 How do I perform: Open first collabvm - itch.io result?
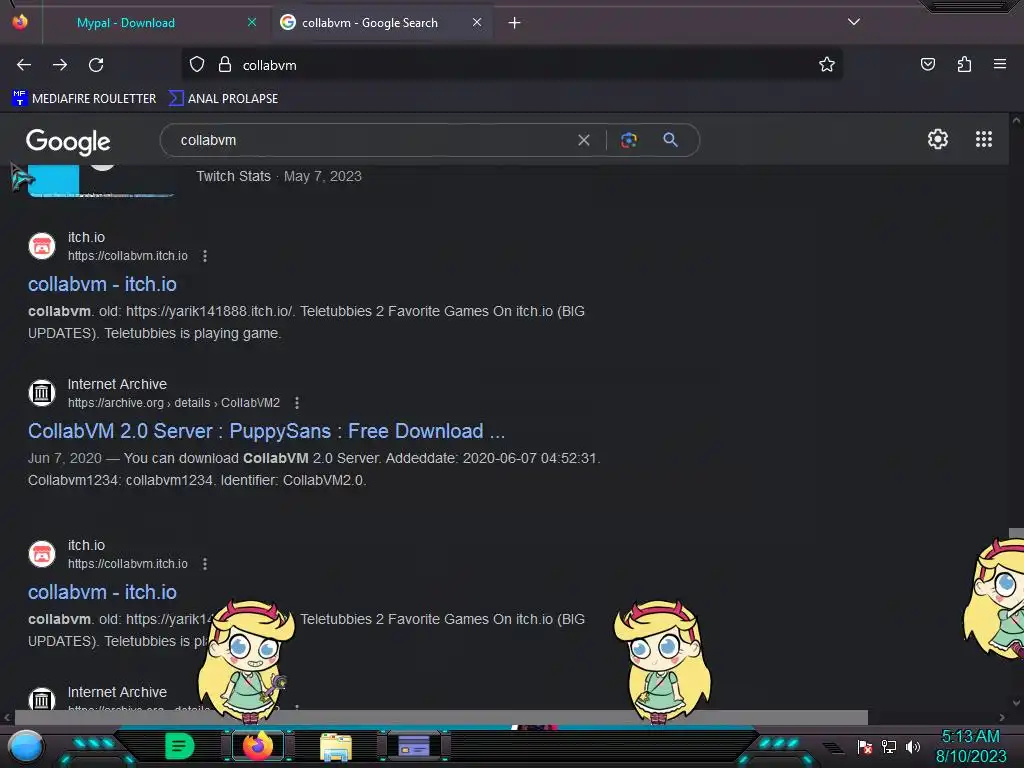(103, 284)
